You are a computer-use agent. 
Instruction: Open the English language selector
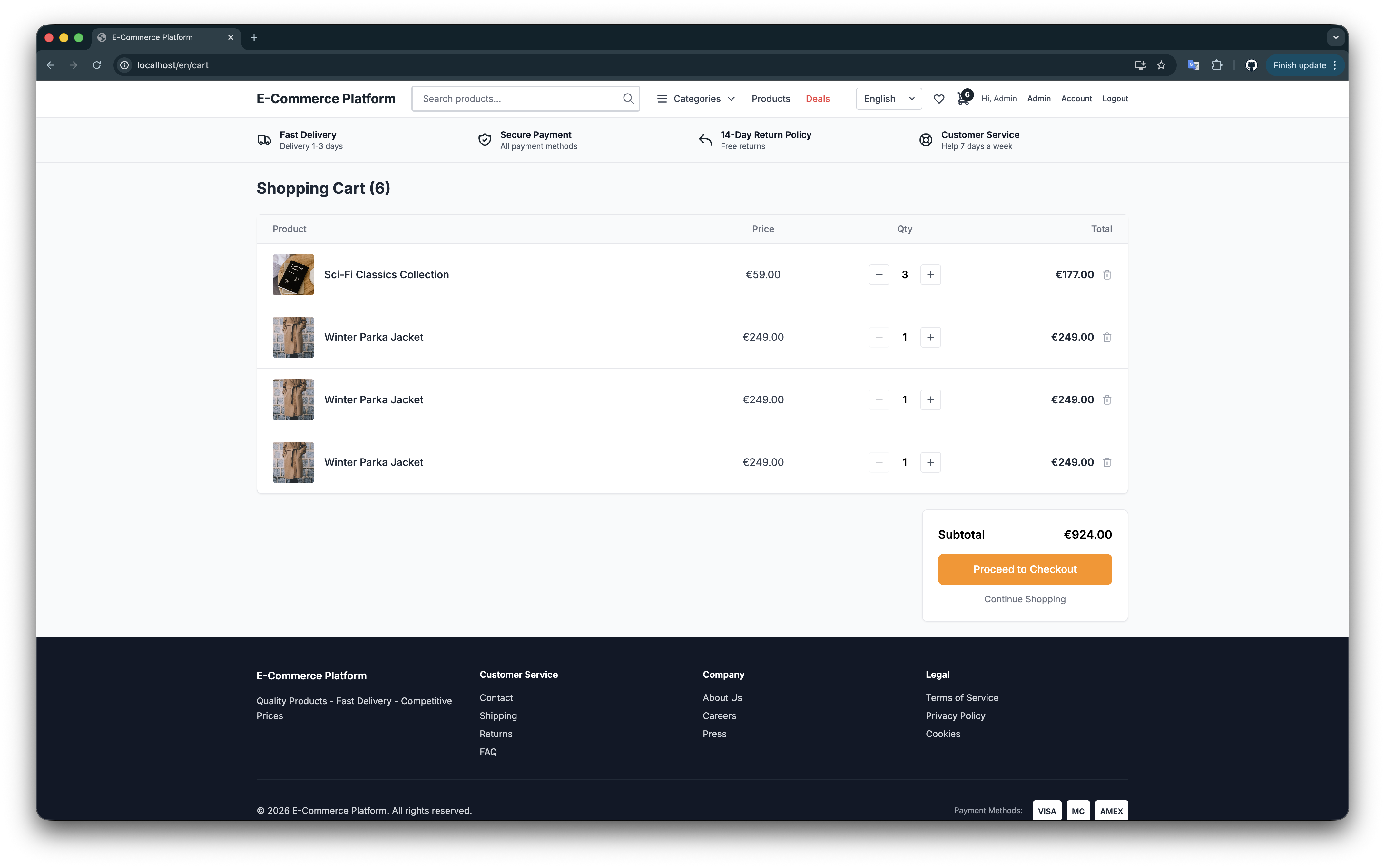point(889,99)
